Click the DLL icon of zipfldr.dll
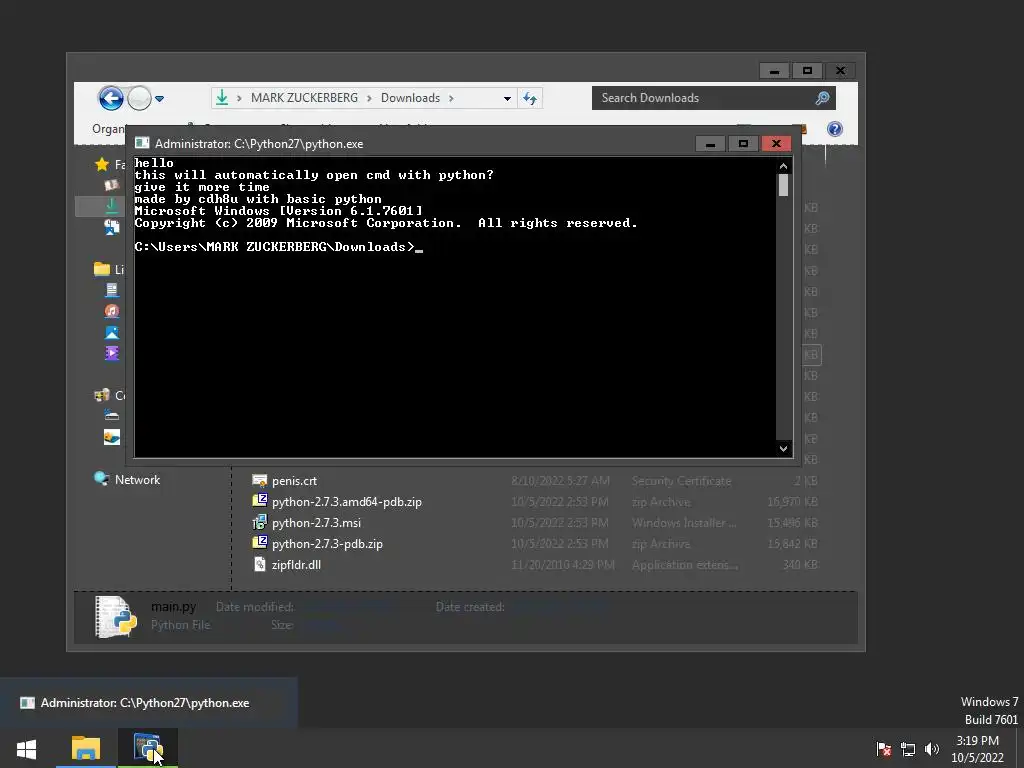The width and height of the screenshot is (1024, 768). pos(259,564)
